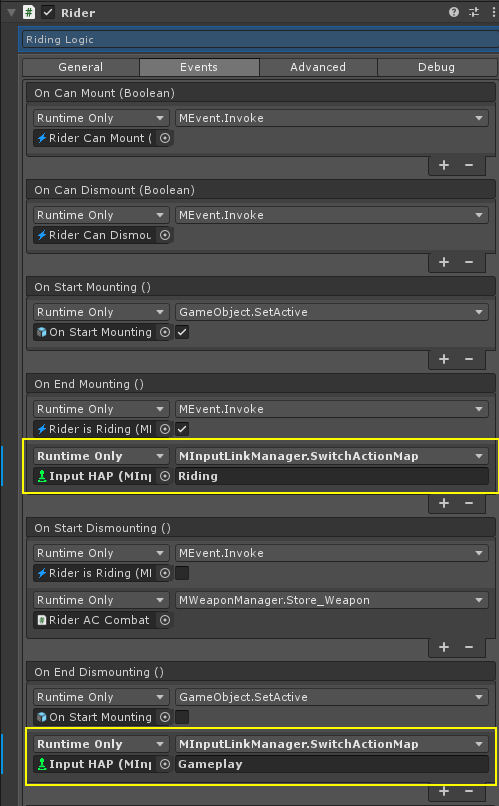This screenshot has height=806, width=499.
Task: Switch to the General tab
Action: click(81, 67)
